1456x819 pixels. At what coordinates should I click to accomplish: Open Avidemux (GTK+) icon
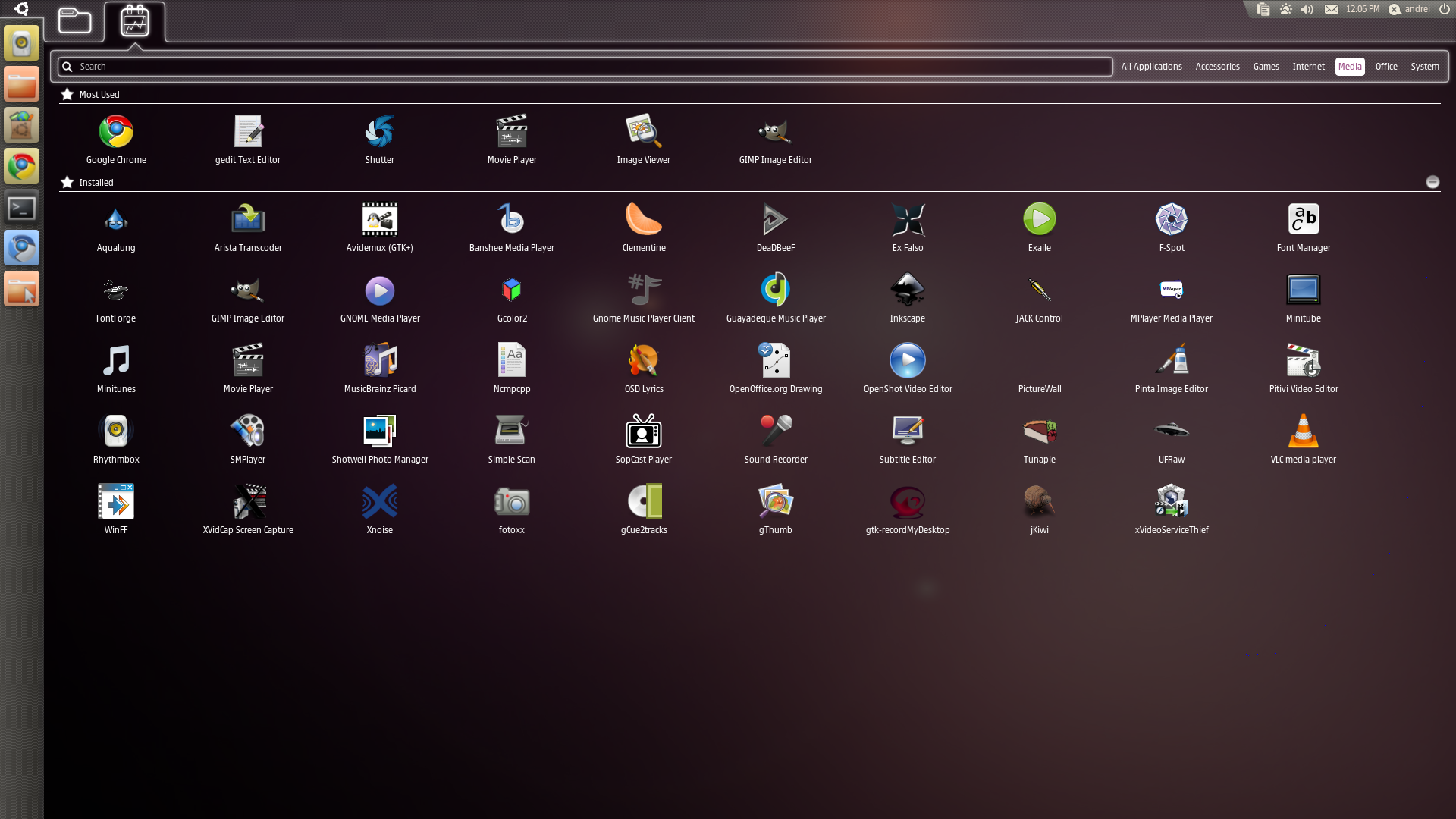(x=379, y=220)
